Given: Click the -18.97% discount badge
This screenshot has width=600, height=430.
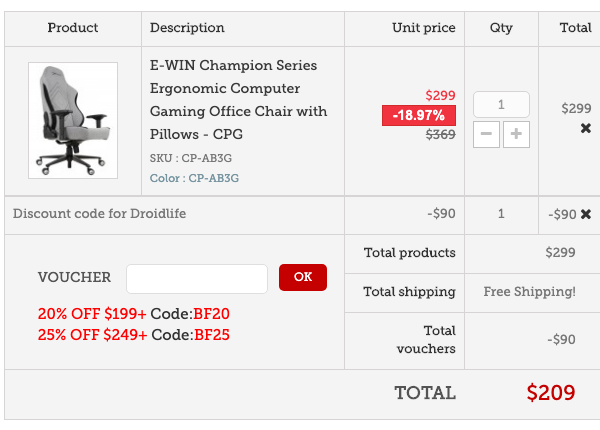Looking at the screenshot, I should pyautogui.click(x=419, y=116).
